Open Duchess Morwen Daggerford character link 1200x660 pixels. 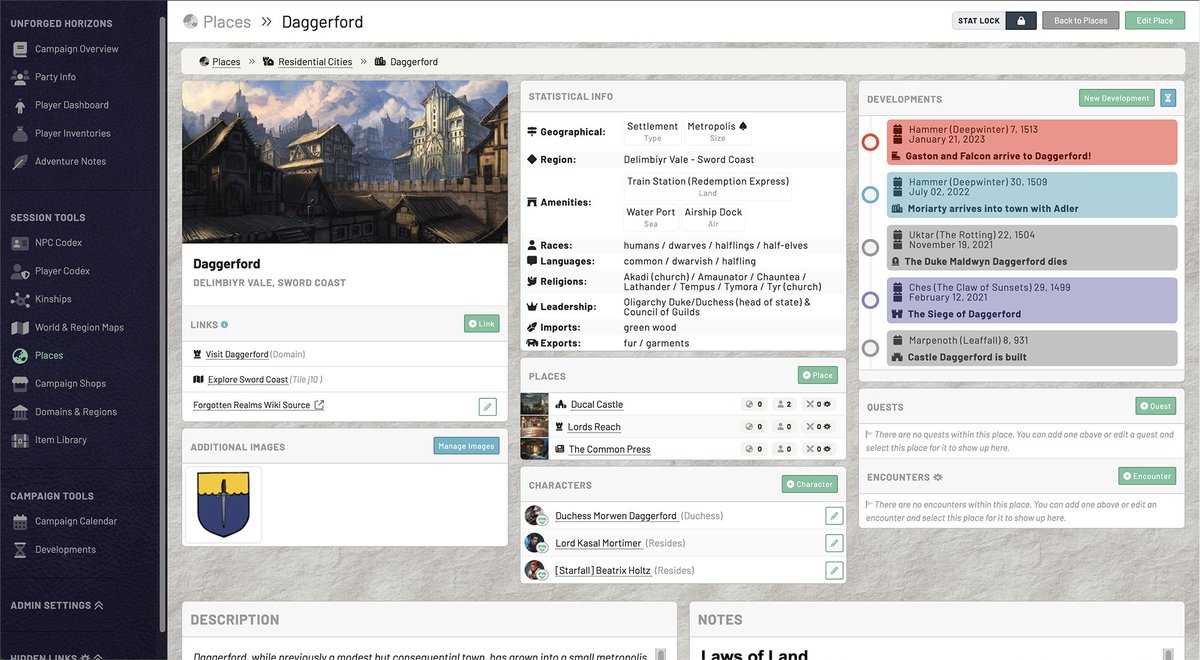[616, 516]
